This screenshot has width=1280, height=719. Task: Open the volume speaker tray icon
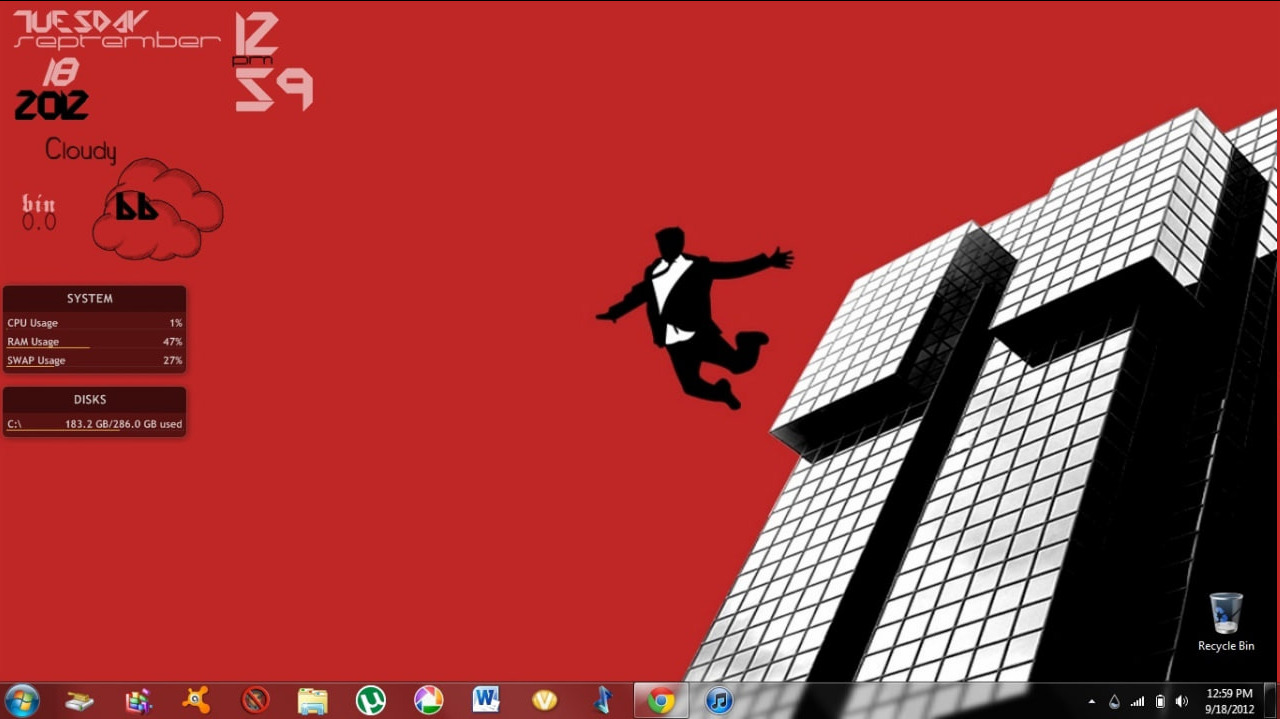pyautogui.click(x=1182, y=702)
